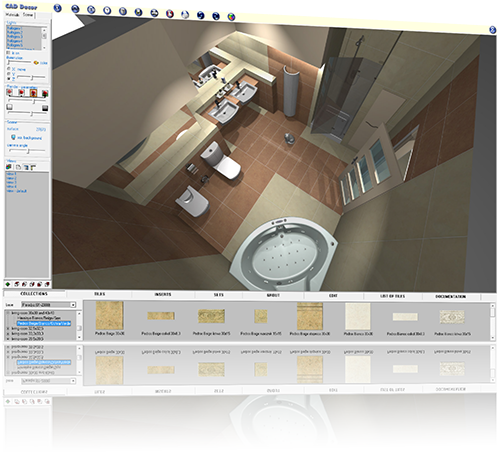This screenshot has height=452, width=500.
Task: Click the third icon in the Views toolbar
Action: (x=26, y=167)
